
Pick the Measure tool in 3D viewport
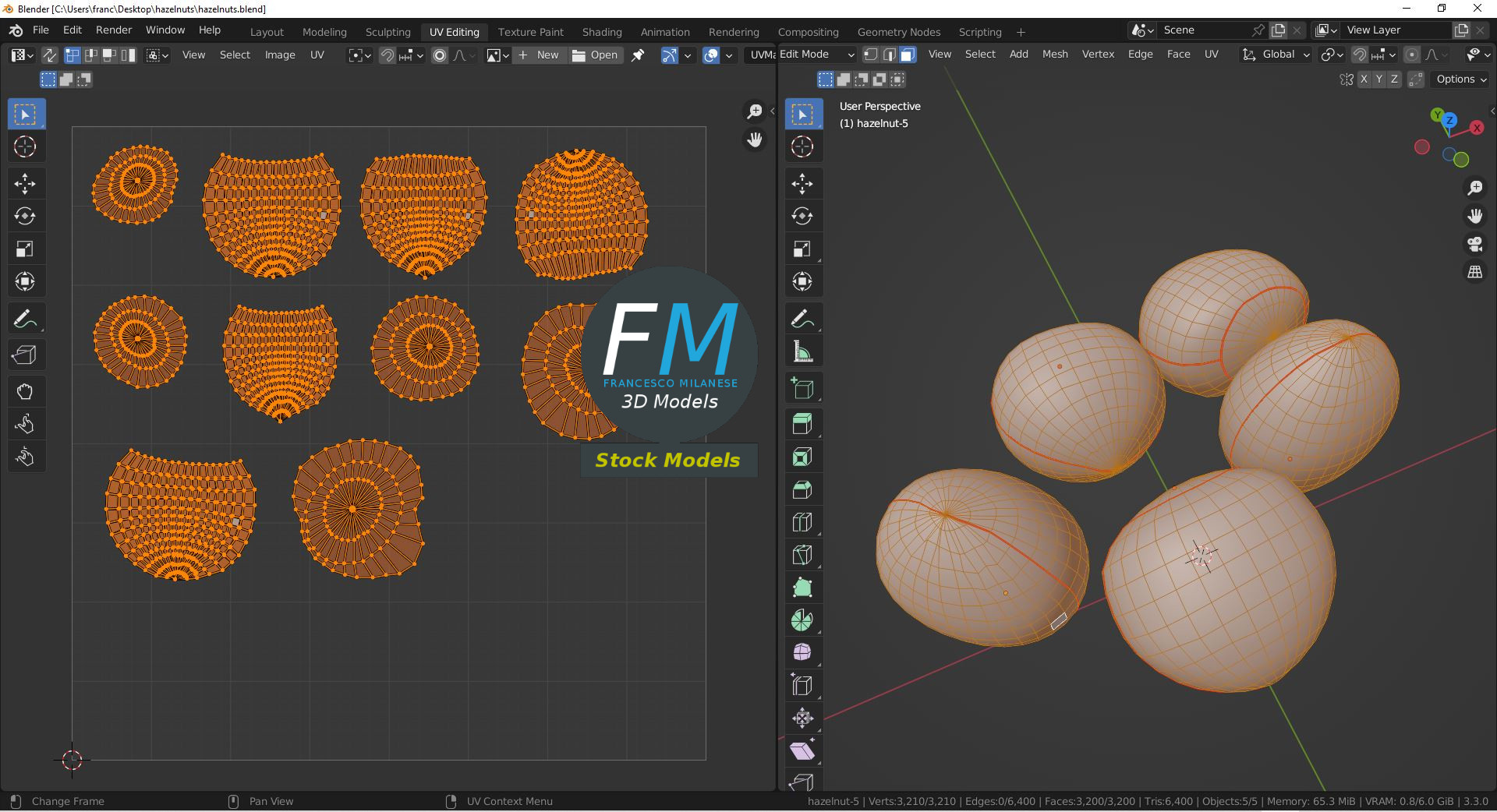click(x=802, y=352)
